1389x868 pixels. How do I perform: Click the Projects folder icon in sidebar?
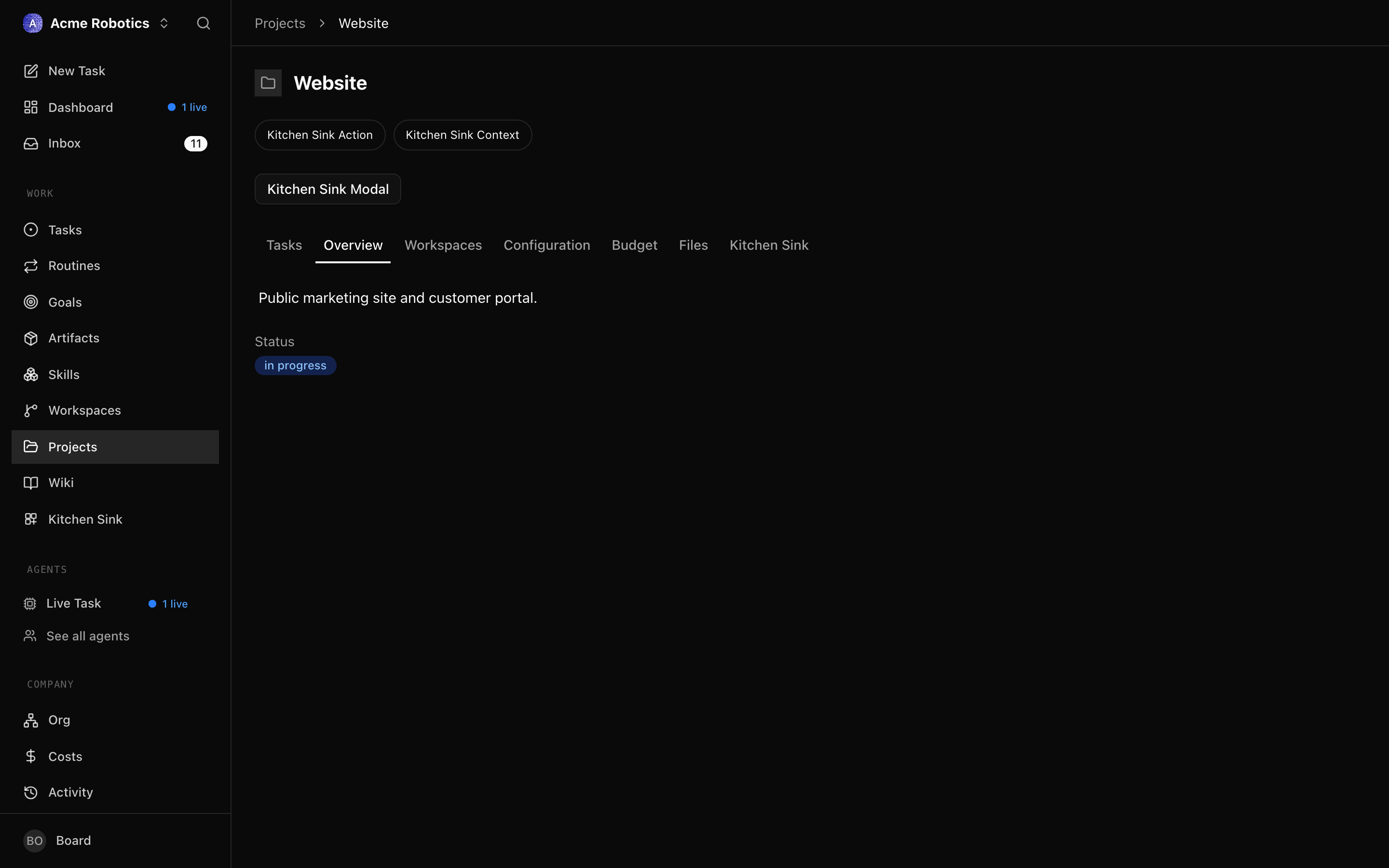(31, 447)
